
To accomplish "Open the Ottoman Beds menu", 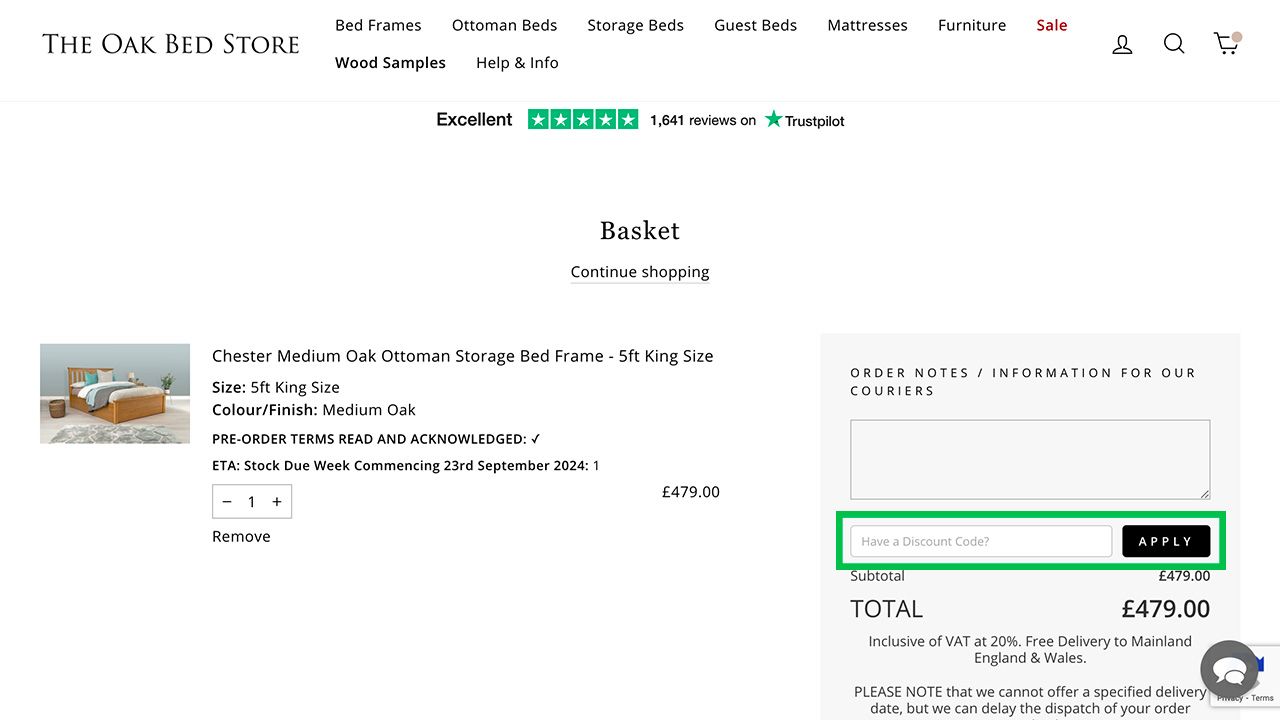I will [x=504, y=25].
